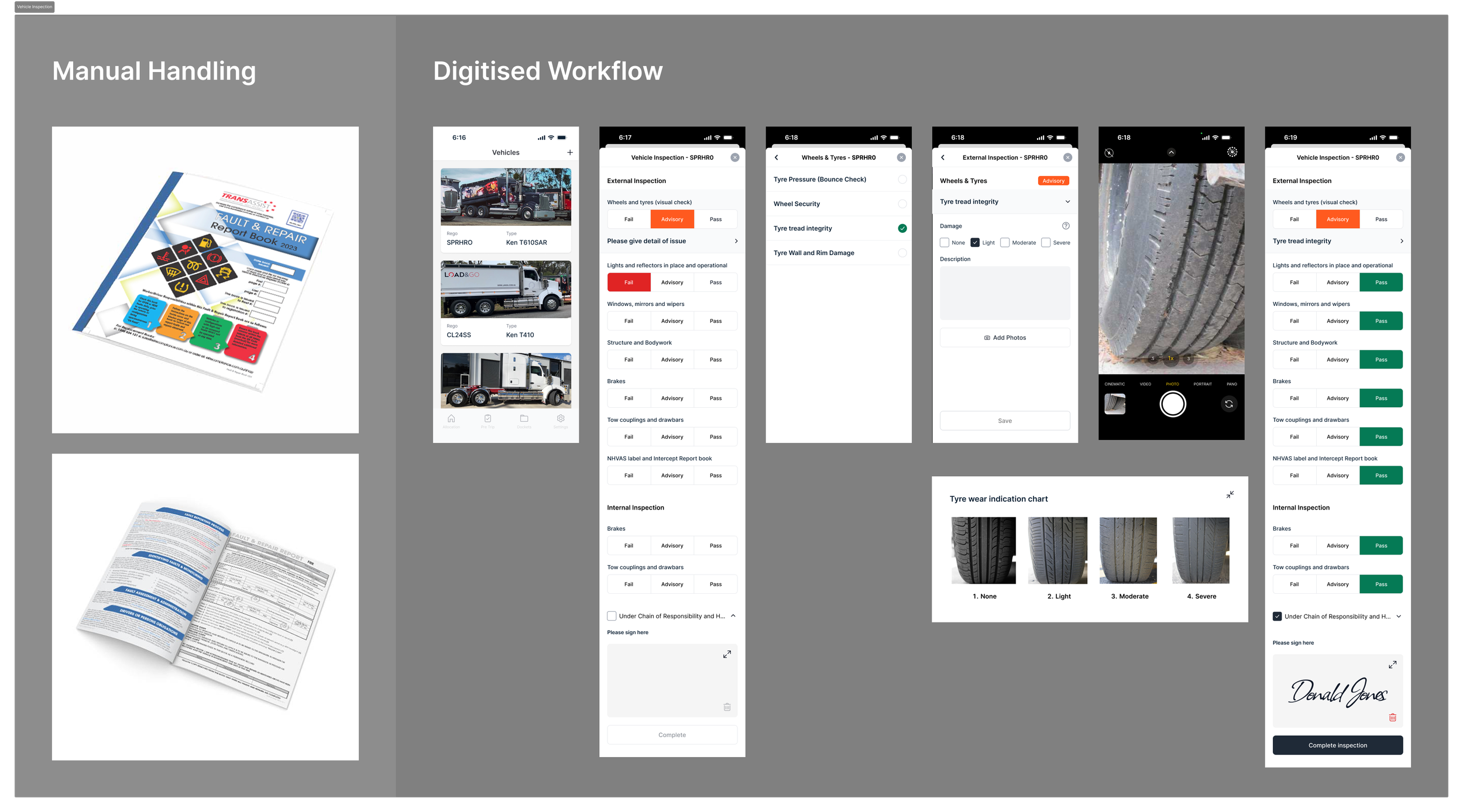Screen dimensions: 1463x812
Task: Switch to PORTRAIT camera mode
Action: pos(1202,384)
